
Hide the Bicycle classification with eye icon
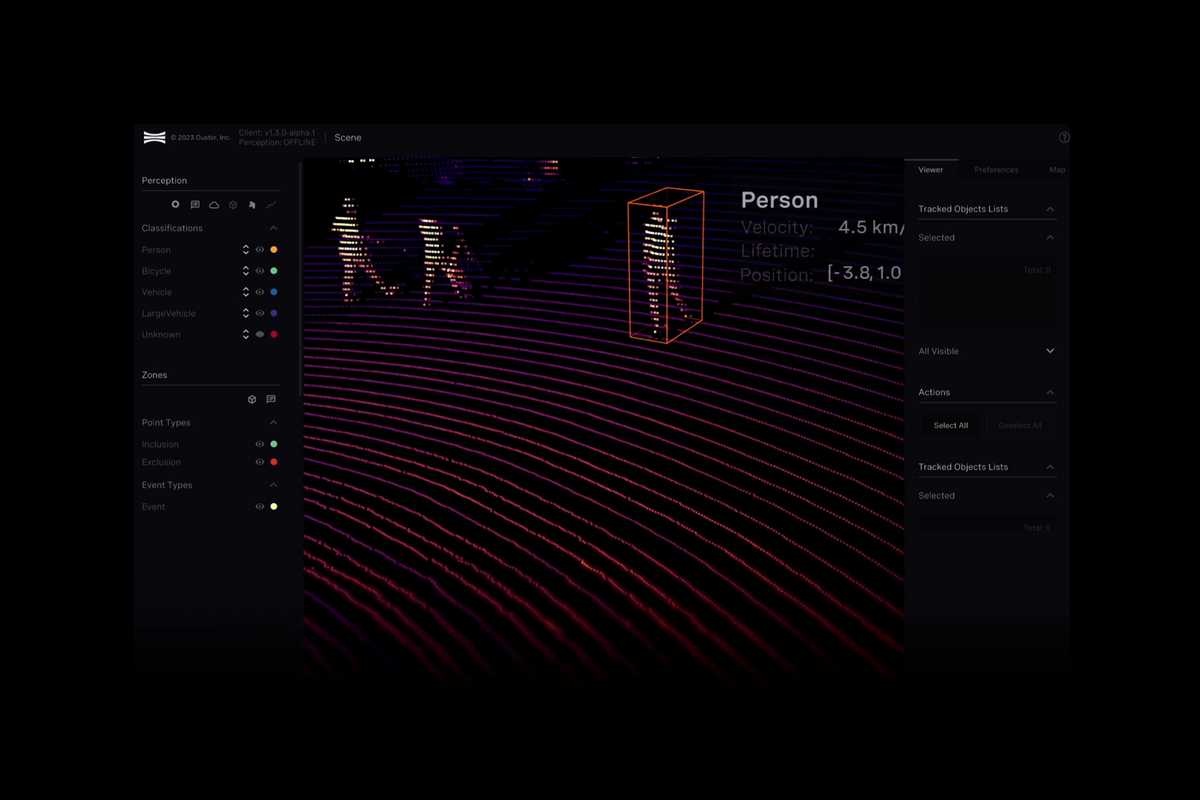pyautogui.click(x=260, y=271)
